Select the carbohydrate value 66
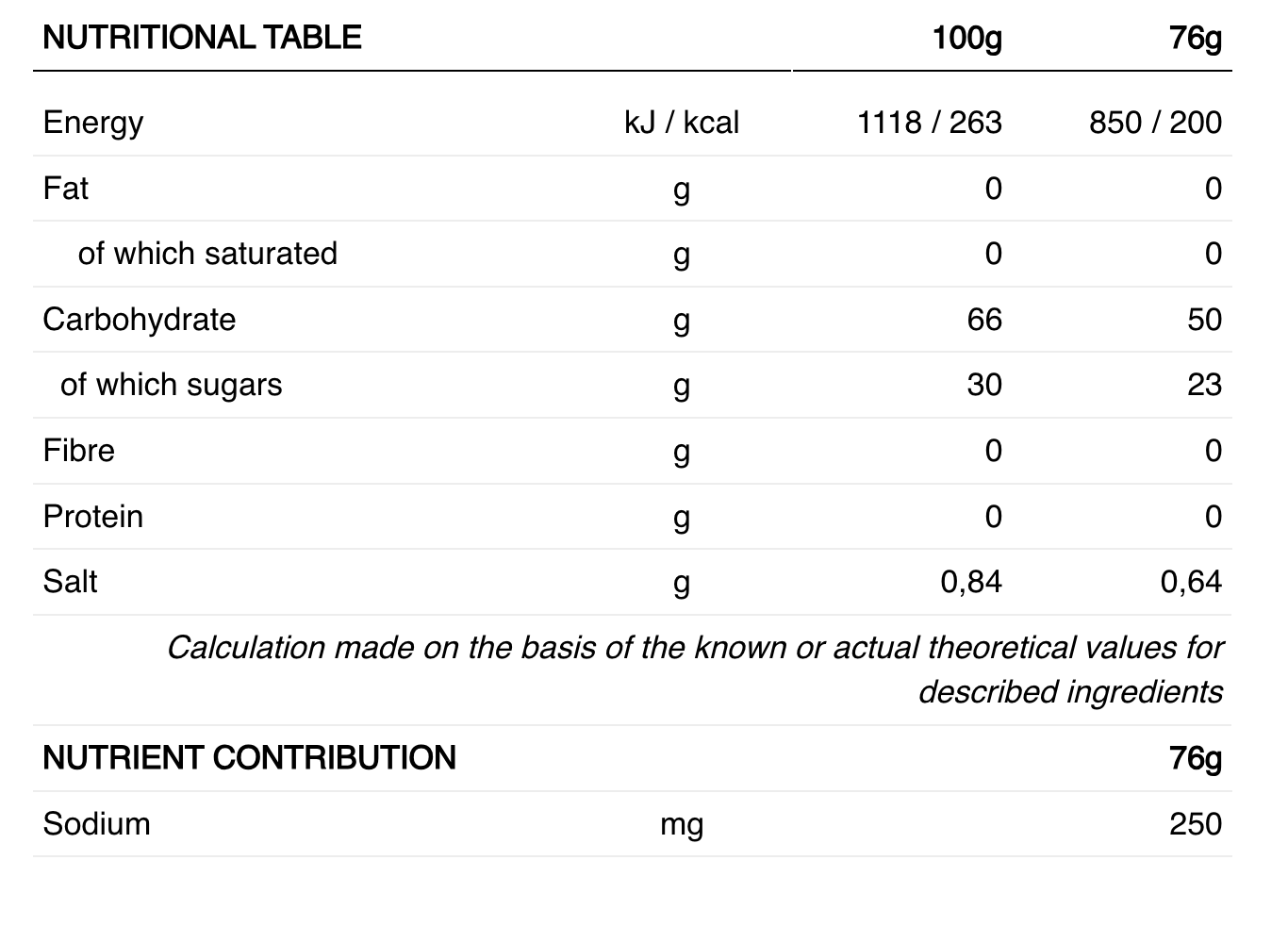Image resolution: width=1288 pixels, height=926 pixels. tap(984, 320)
